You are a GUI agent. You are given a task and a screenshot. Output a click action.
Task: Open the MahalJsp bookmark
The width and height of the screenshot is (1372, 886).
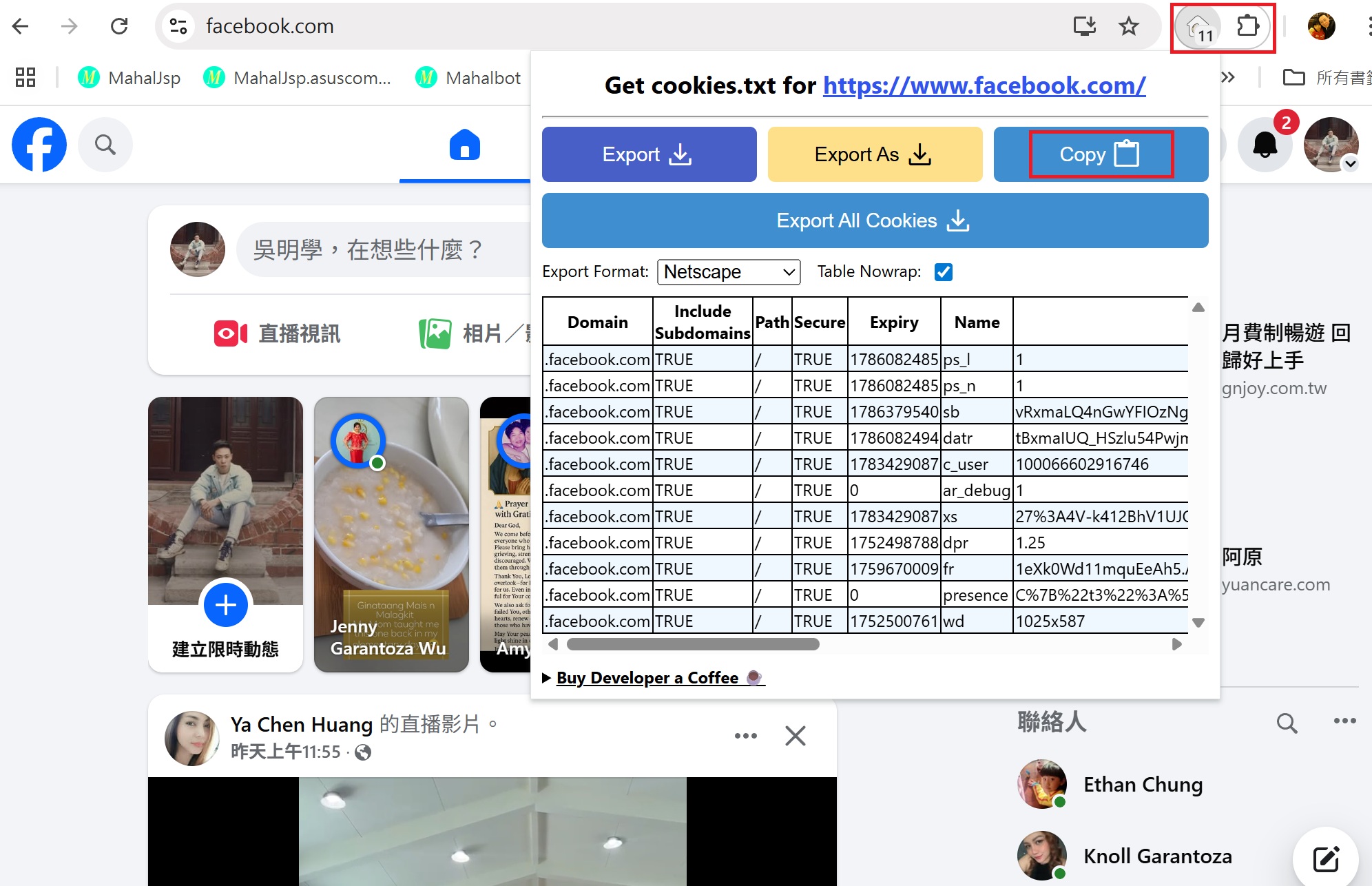pyautogui.click(x=129, y=78)
